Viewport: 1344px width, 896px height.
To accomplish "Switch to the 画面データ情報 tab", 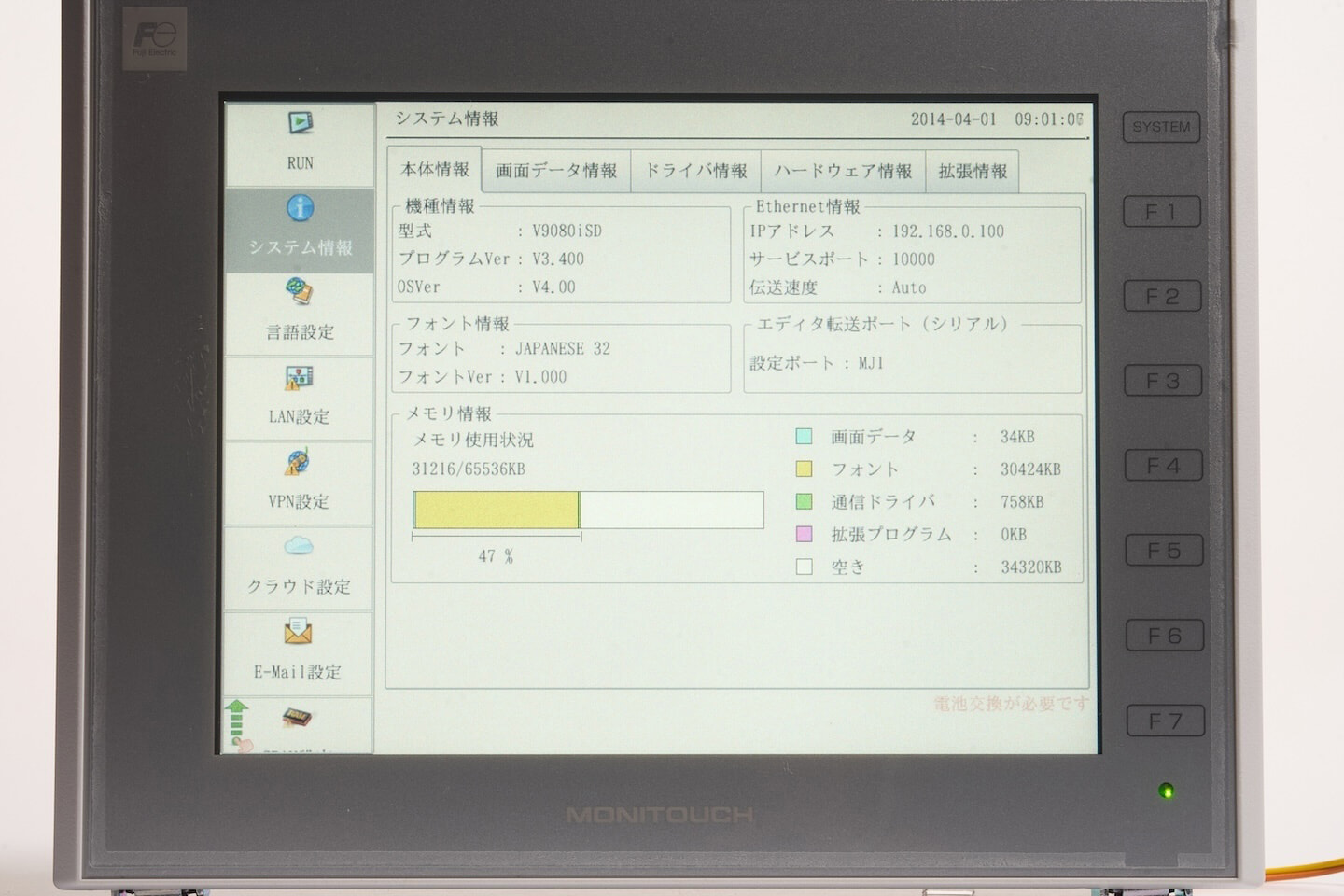I will click(x=555, y=172).
